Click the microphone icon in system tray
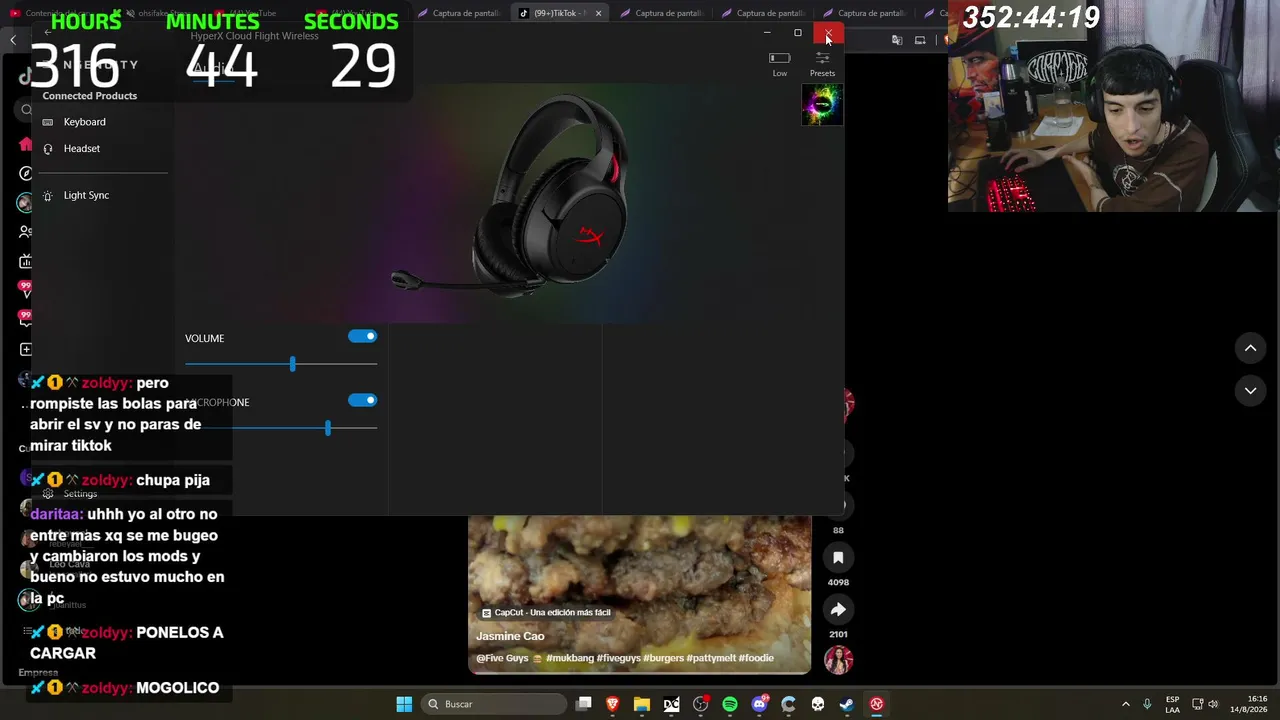Viewport: 1280px width, 720px height. coord(1147,704)
